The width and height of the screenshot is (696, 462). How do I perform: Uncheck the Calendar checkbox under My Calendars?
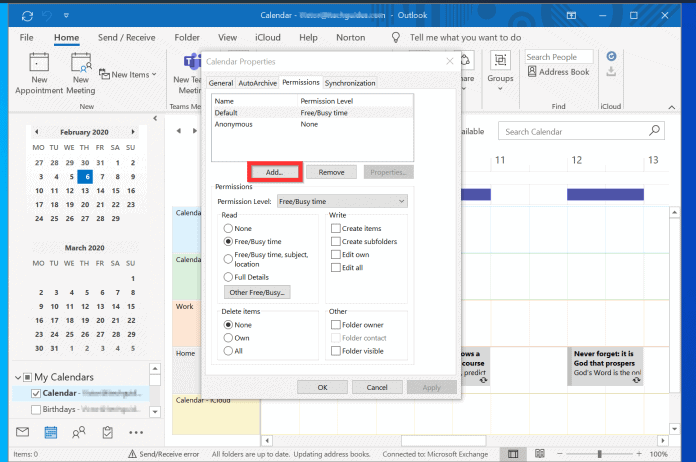click(36, 393)
